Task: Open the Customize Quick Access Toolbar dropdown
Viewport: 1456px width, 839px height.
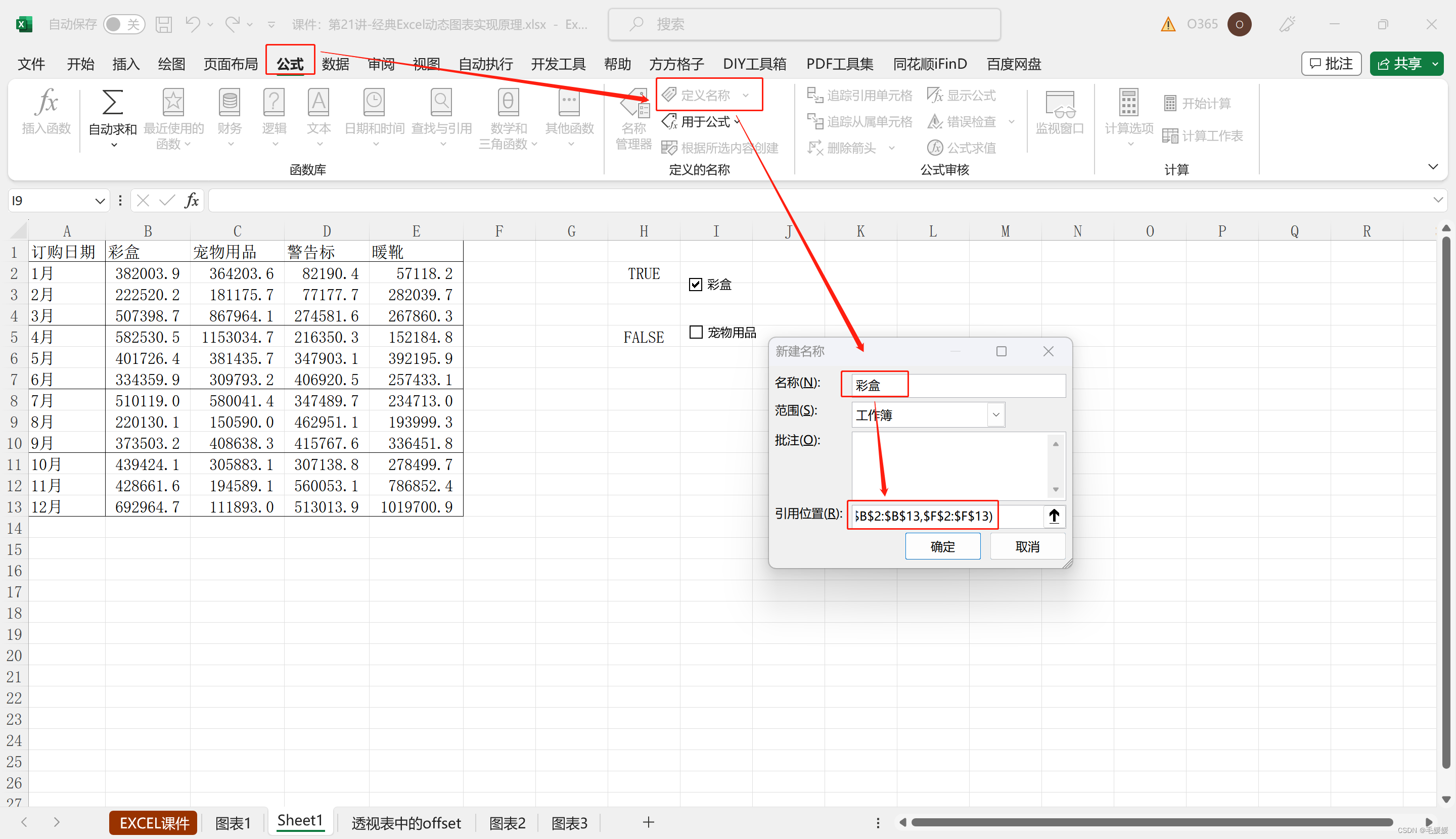Action: point(271,24)
